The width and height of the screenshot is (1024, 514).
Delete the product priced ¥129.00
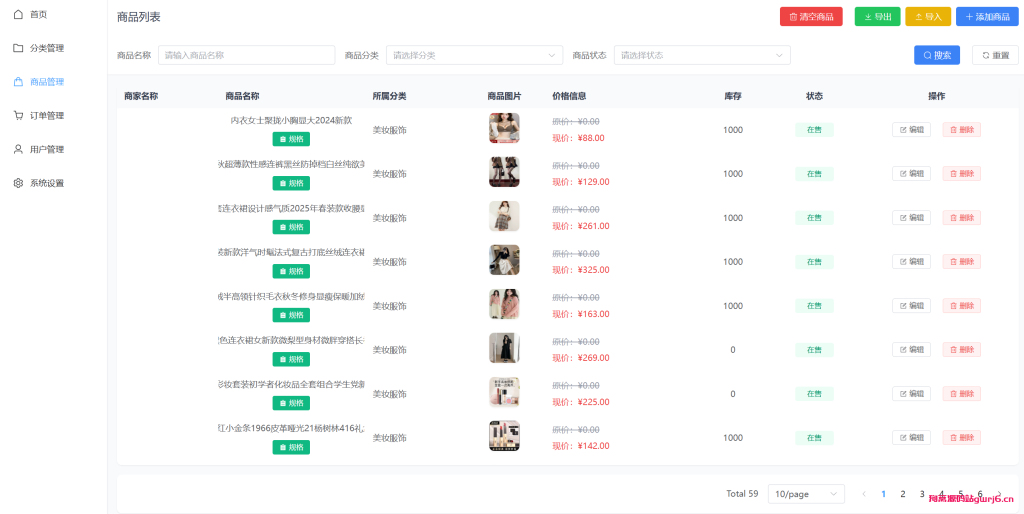[961, 174]
